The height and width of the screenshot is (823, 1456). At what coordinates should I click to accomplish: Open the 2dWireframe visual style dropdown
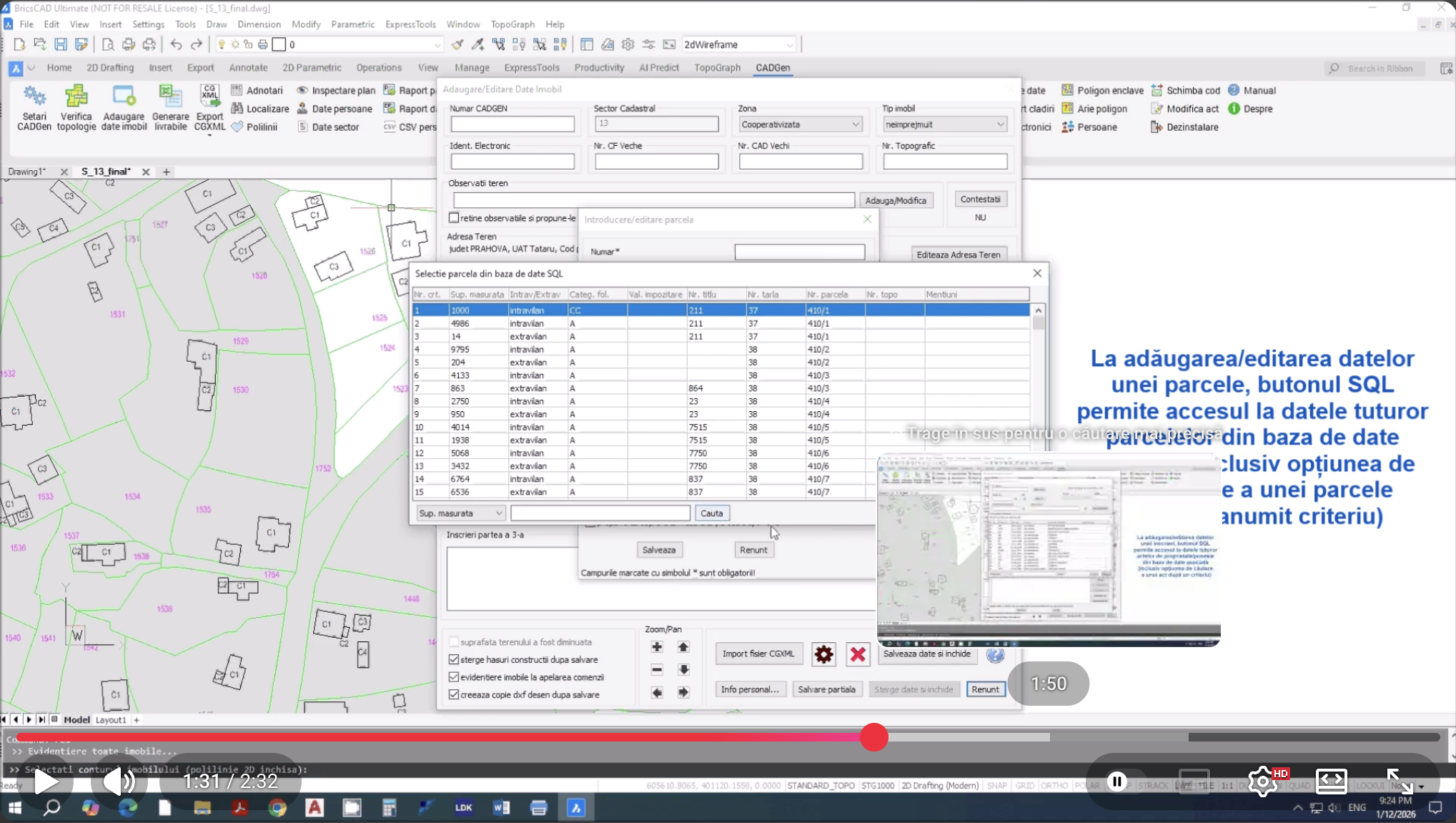pyautogui.click(x=739, y=44)
